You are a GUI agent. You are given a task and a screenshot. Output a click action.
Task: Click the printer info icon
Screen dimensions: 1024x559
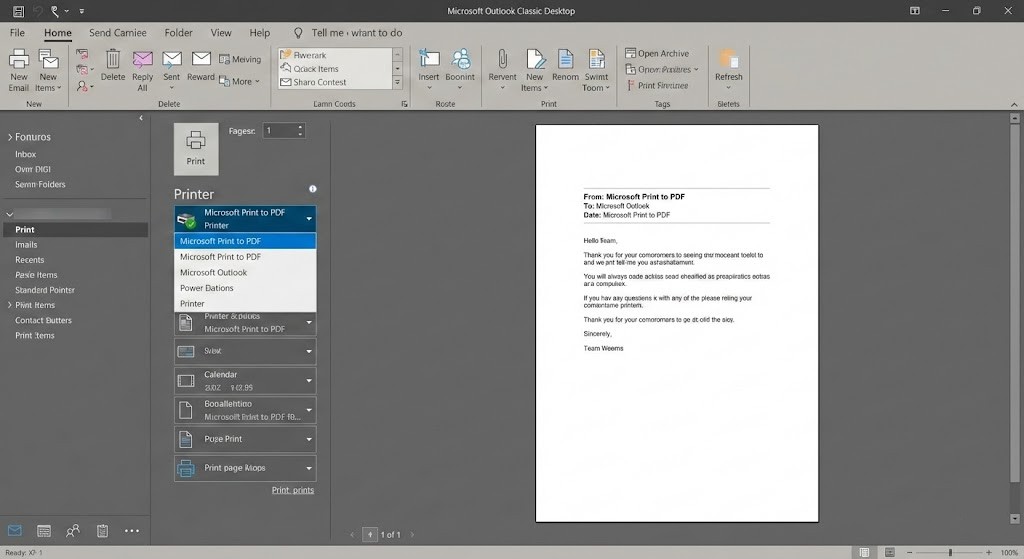pyautogui.click(x=313, y=189)
